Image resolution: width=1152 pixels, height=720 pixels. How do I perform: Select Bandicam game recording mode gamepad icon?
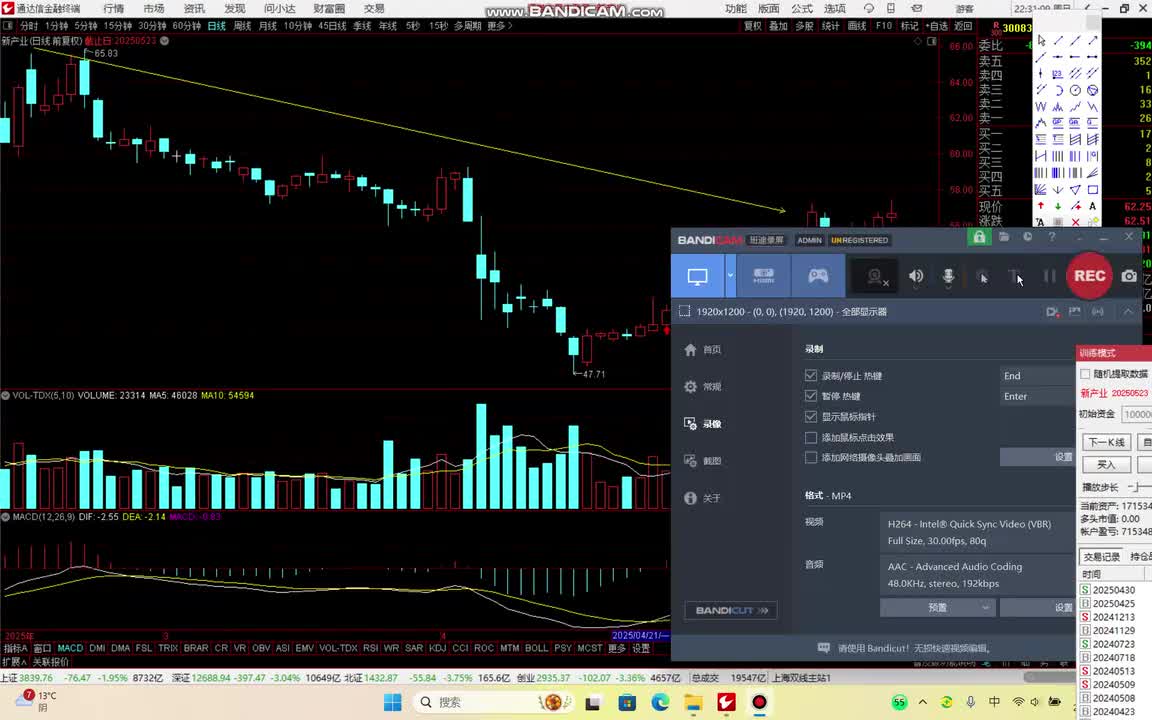(x=818, y=276)
